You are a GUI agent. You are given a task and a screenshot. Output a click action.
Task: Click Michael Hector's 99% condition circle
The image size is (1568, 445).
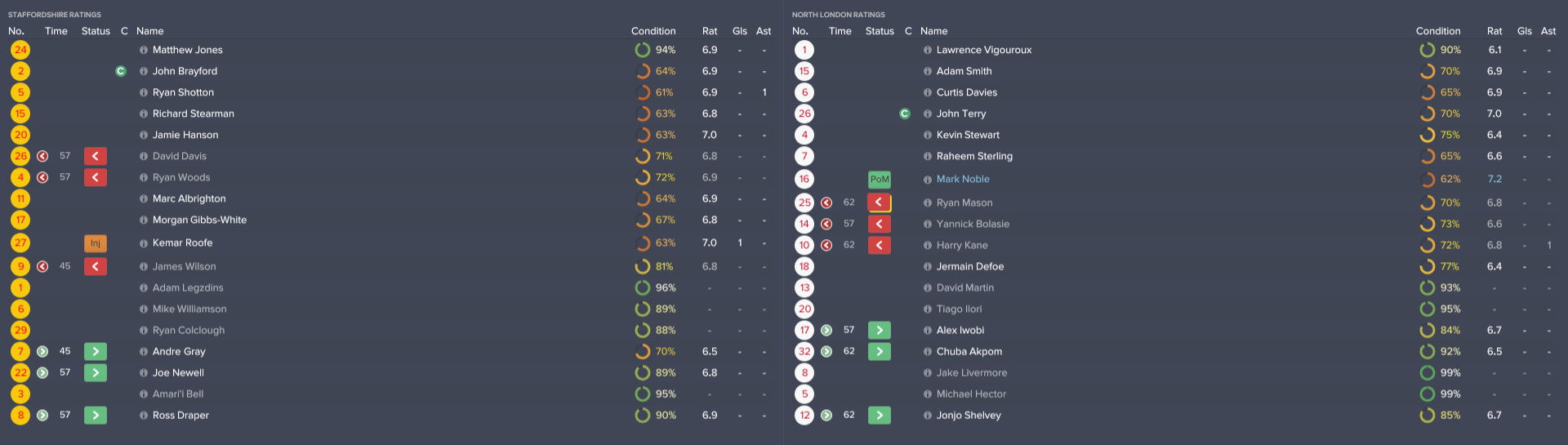click(x=1427, y=394)
